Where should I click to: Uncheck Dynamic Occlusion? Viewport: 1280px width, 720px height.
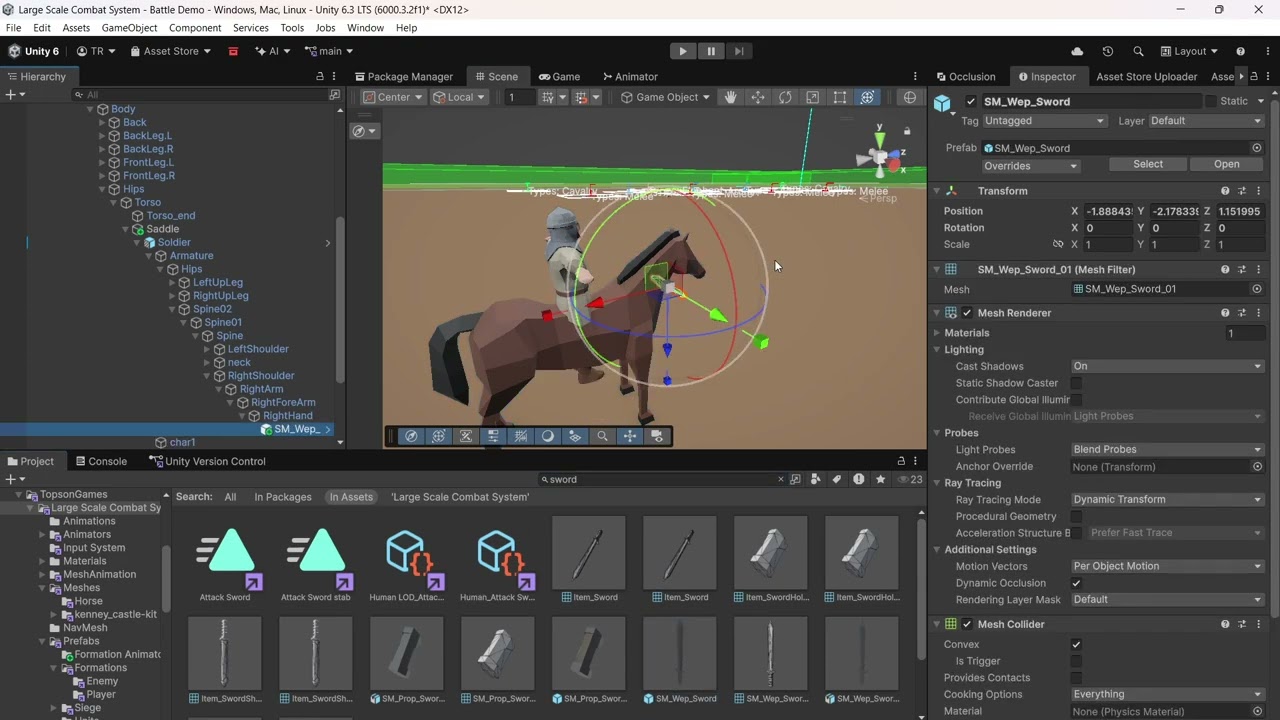pos(1076,583)
